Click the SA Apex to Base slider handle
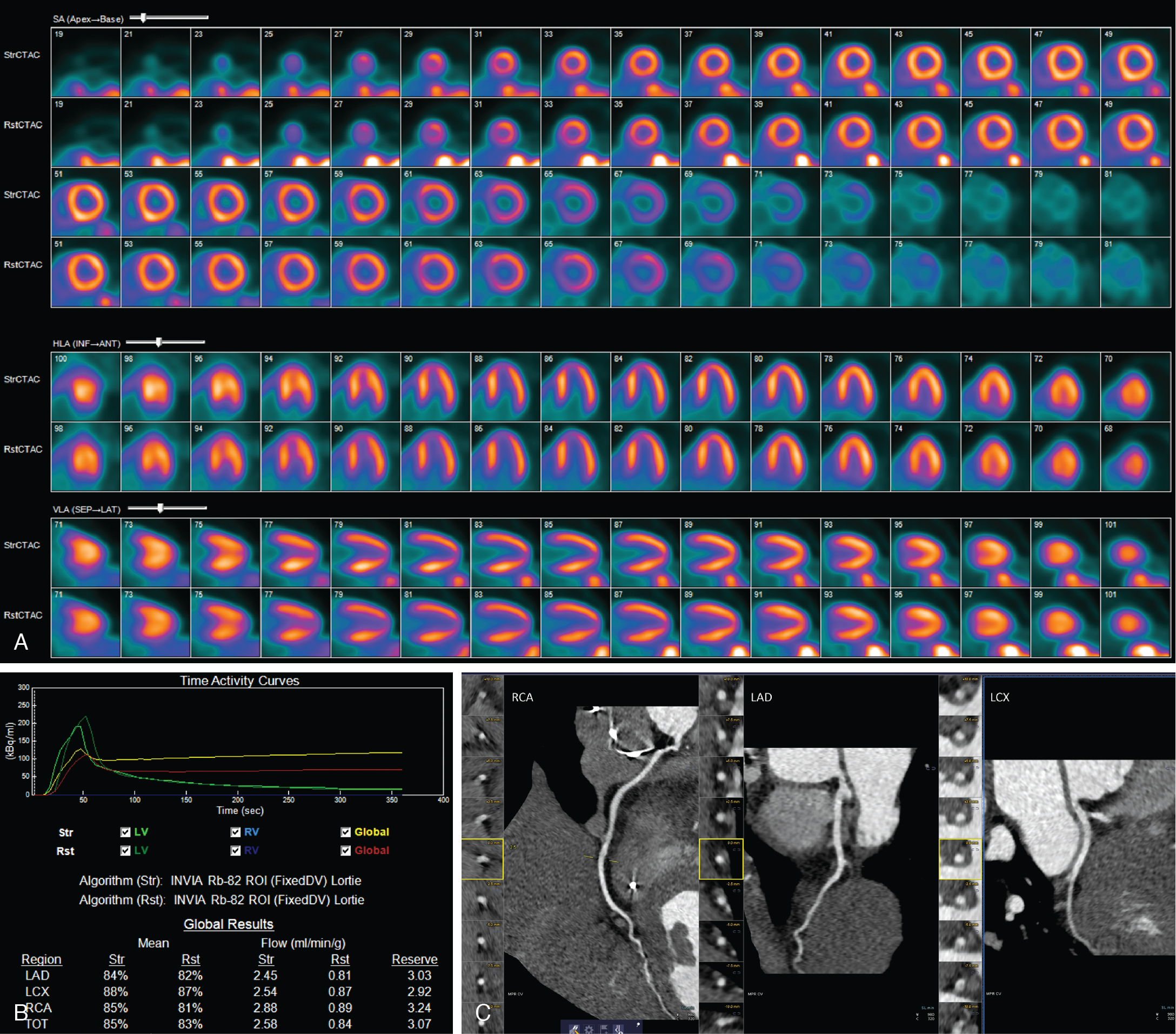 tap(143, 18)
